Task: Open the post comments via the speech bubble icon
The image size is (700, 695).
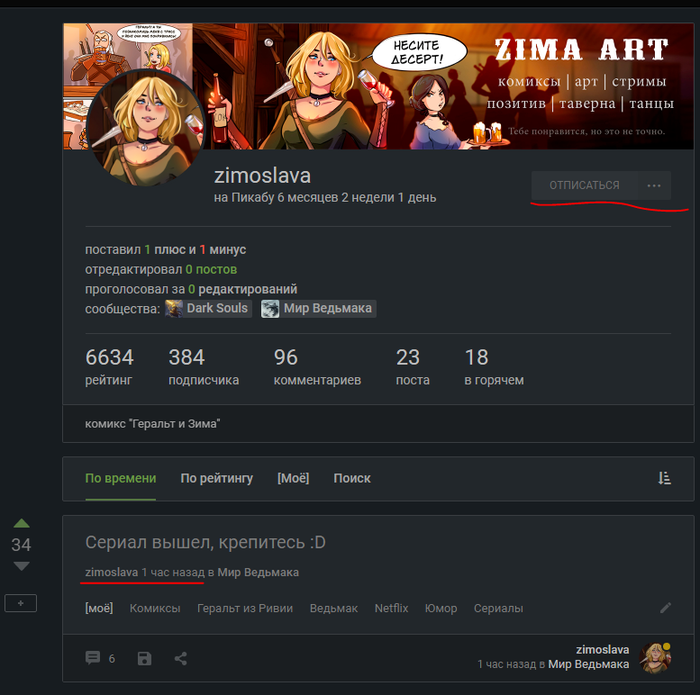Action: pos(93,658)
